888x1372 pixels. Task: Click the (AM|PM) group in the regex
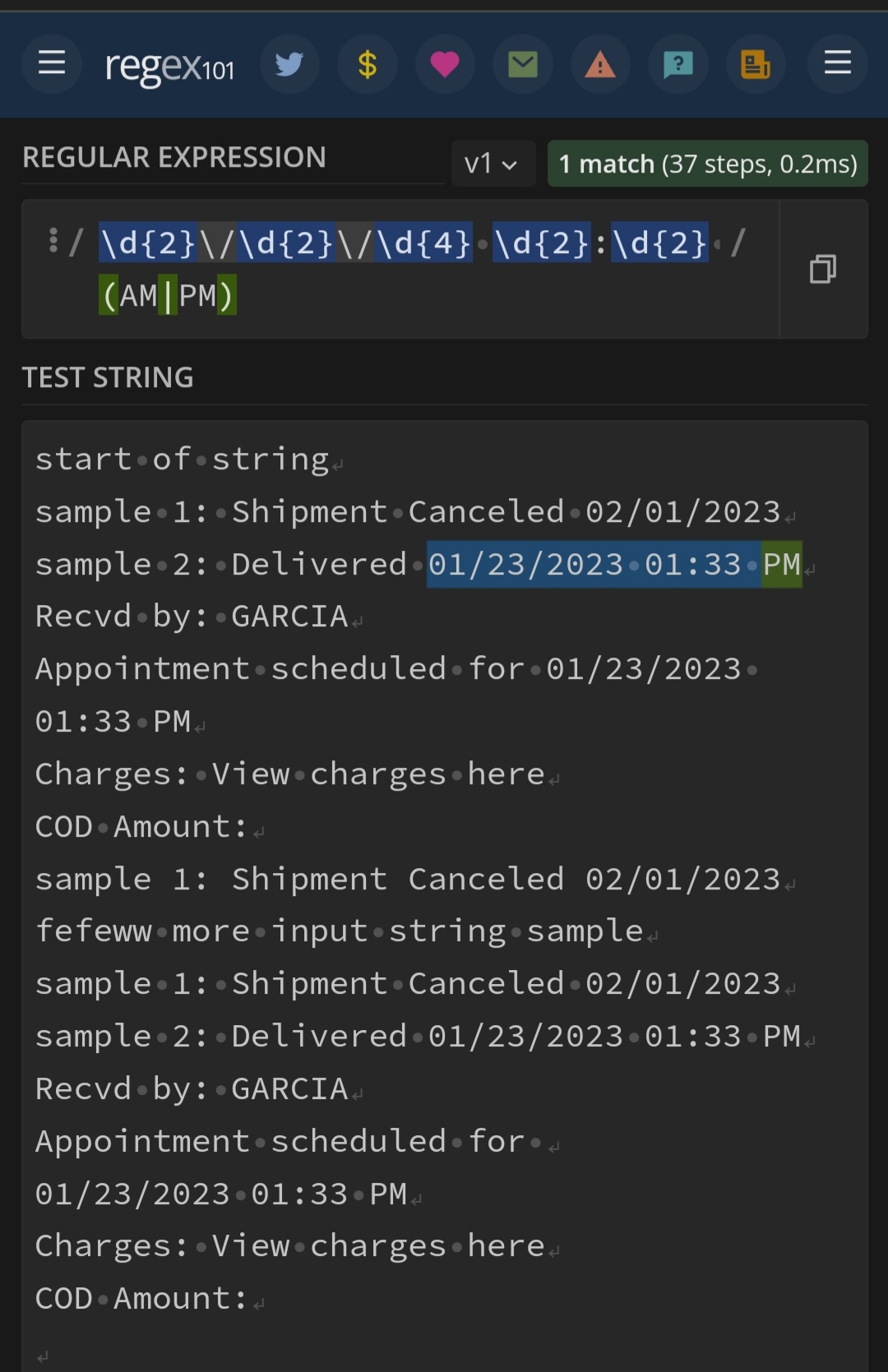[x=168, y=295]
